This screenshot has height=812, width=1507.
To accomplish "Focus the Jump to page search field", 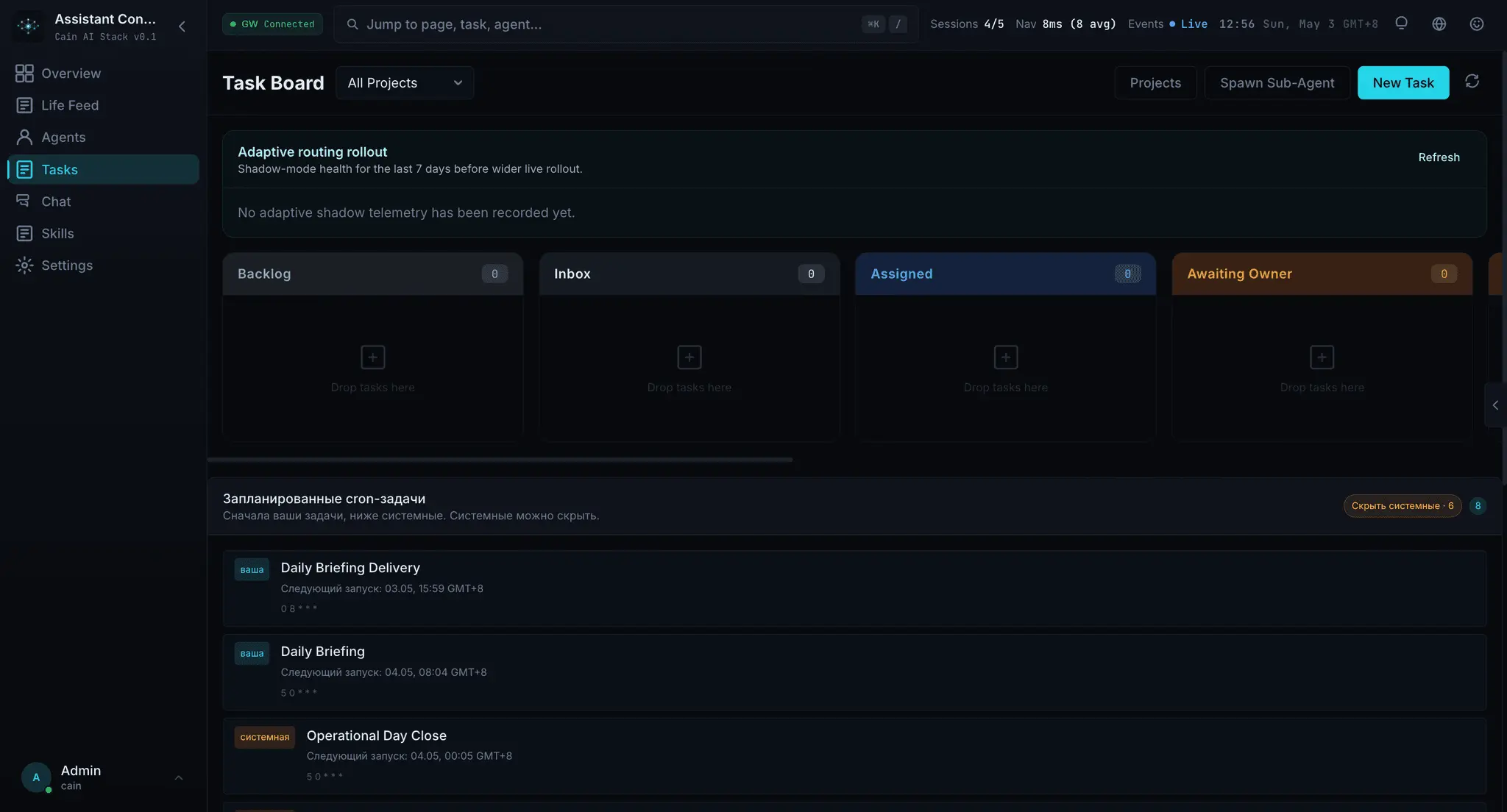I will 625,24.
